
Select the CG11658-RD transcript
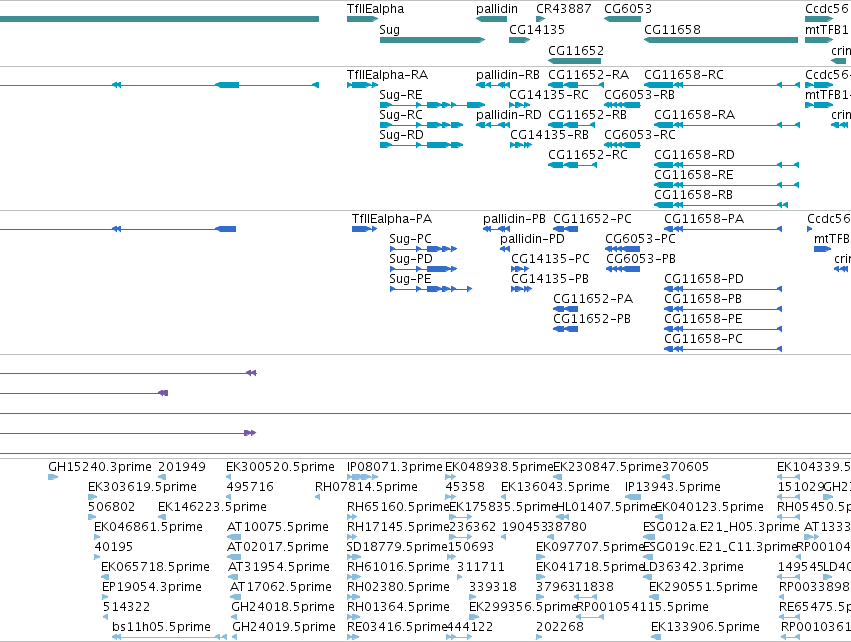(727, 165)
